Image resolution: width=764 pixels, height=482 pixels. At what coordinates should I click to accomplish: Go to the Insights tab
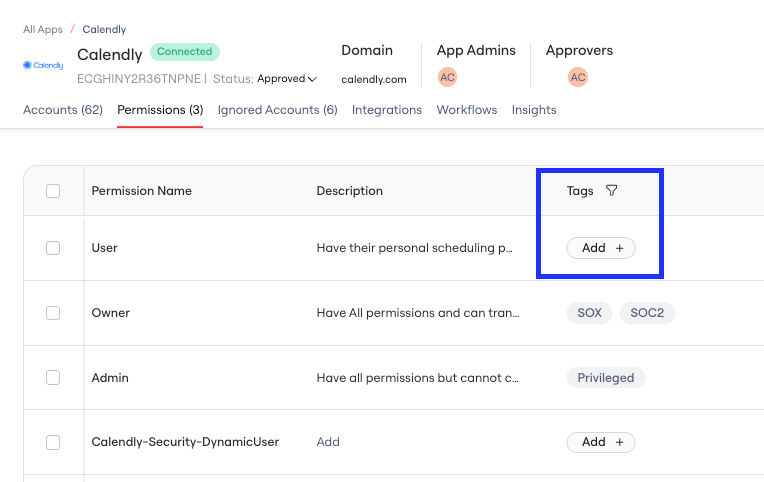(x=534, y=110)
